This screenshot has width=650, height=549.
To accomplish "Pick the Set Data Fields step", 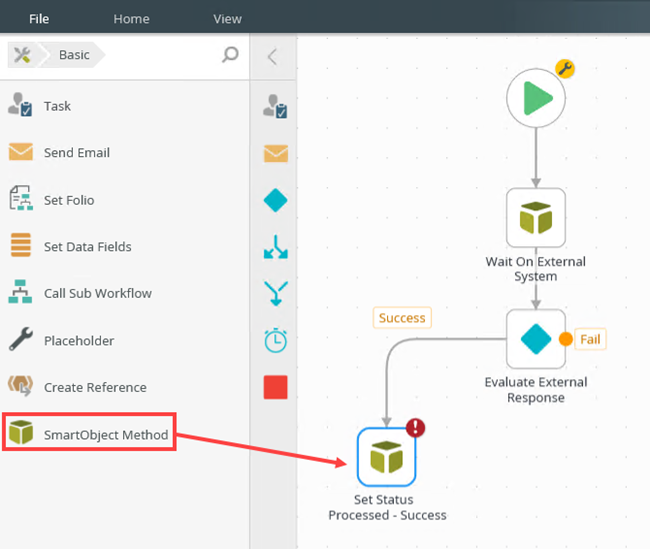I will click(x=87, y=247).
